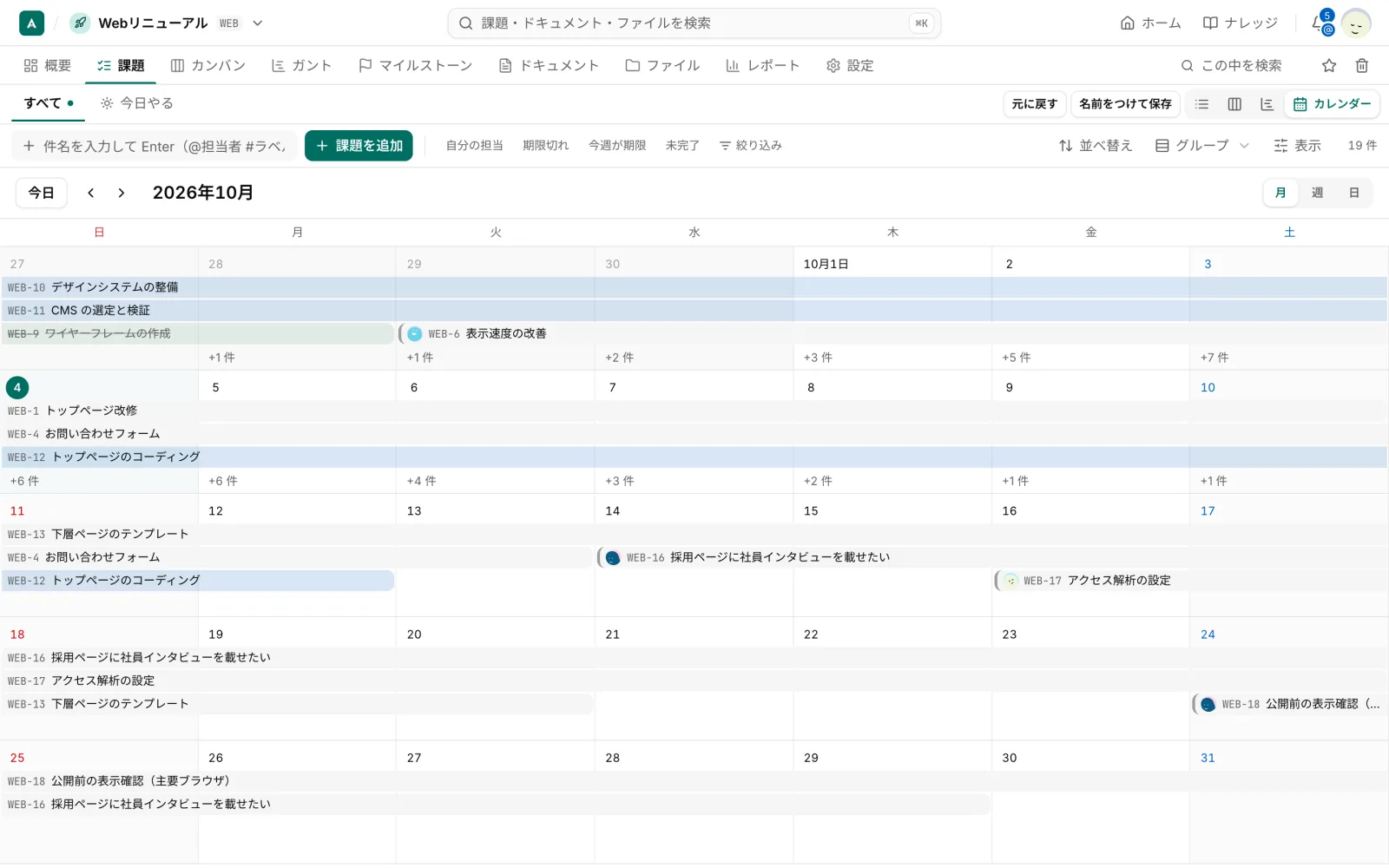The image size is (1389, 868).
Task: Go to next month arrow
Action: (122, 193)
